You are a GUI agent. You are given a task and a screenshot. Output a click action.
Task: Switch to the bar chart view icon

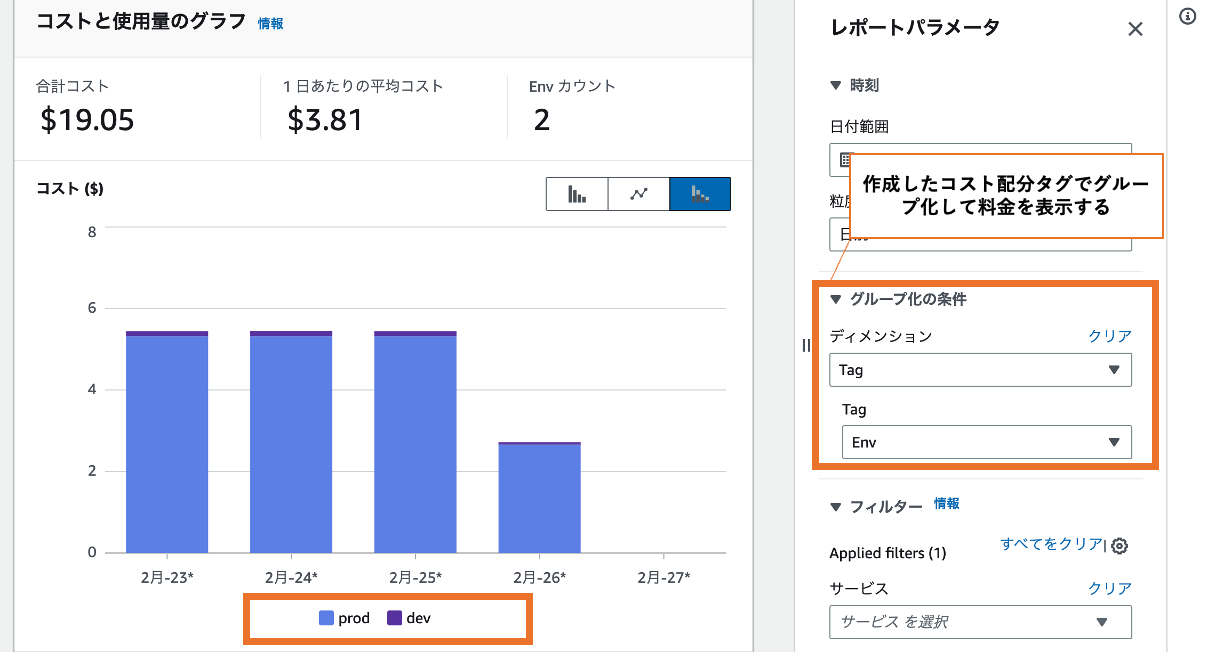pyautogui.click(x=577, y=194)
